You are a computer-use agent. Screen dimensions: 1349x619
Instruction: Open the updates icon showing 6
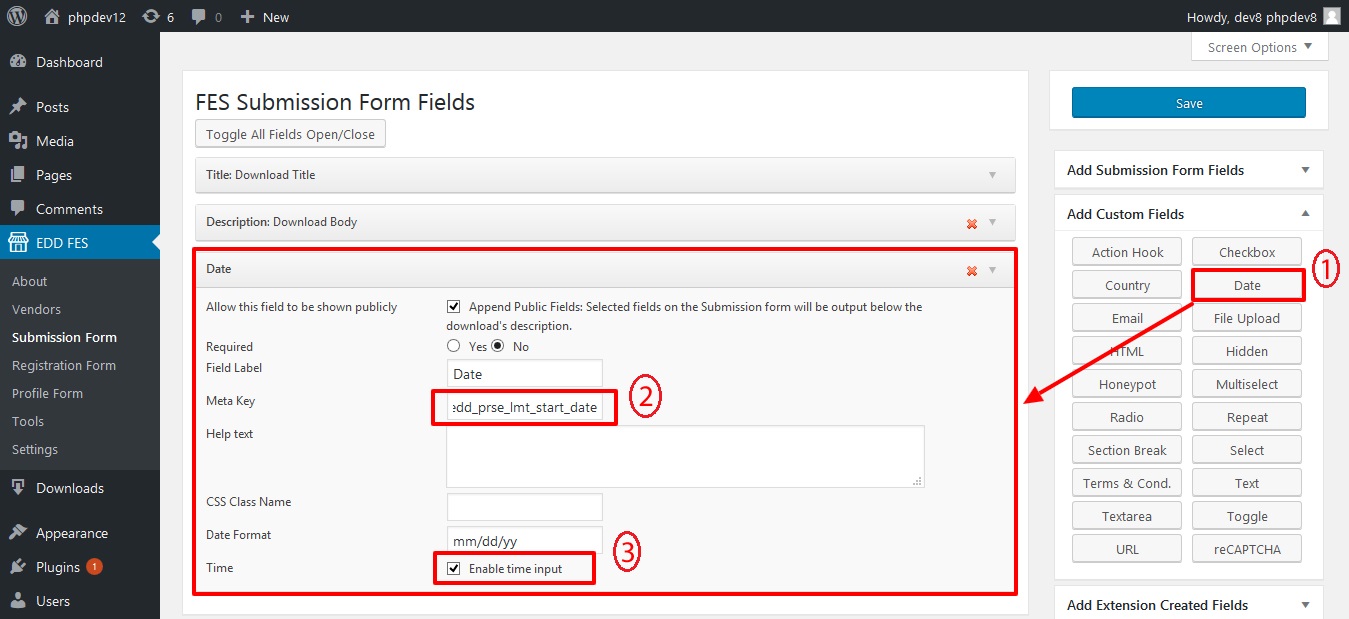tap(150, 17)
